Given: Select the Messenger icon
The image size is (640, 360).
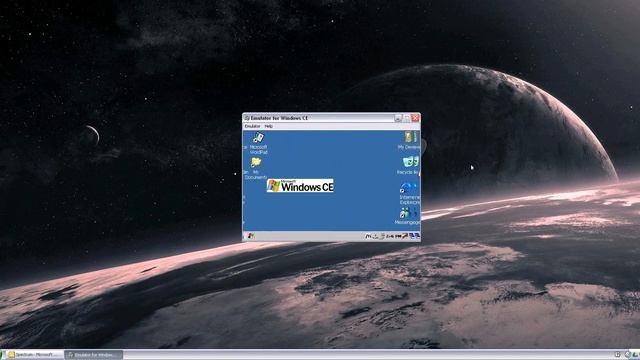Looking at the screenshot, I should point(408,216).
